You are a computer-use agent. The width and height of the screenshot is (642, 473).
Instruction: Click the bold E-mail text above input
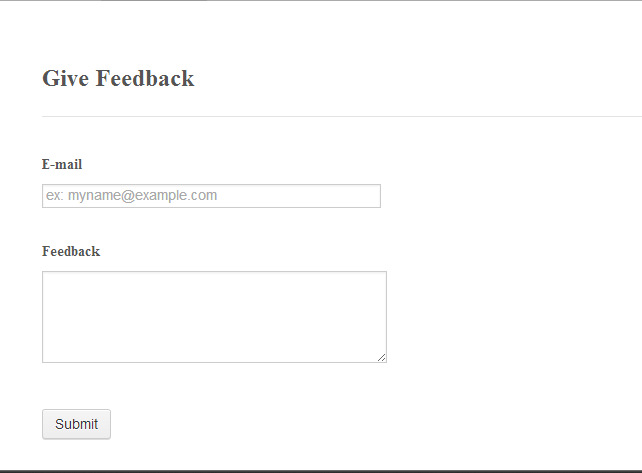click(62, 165)
